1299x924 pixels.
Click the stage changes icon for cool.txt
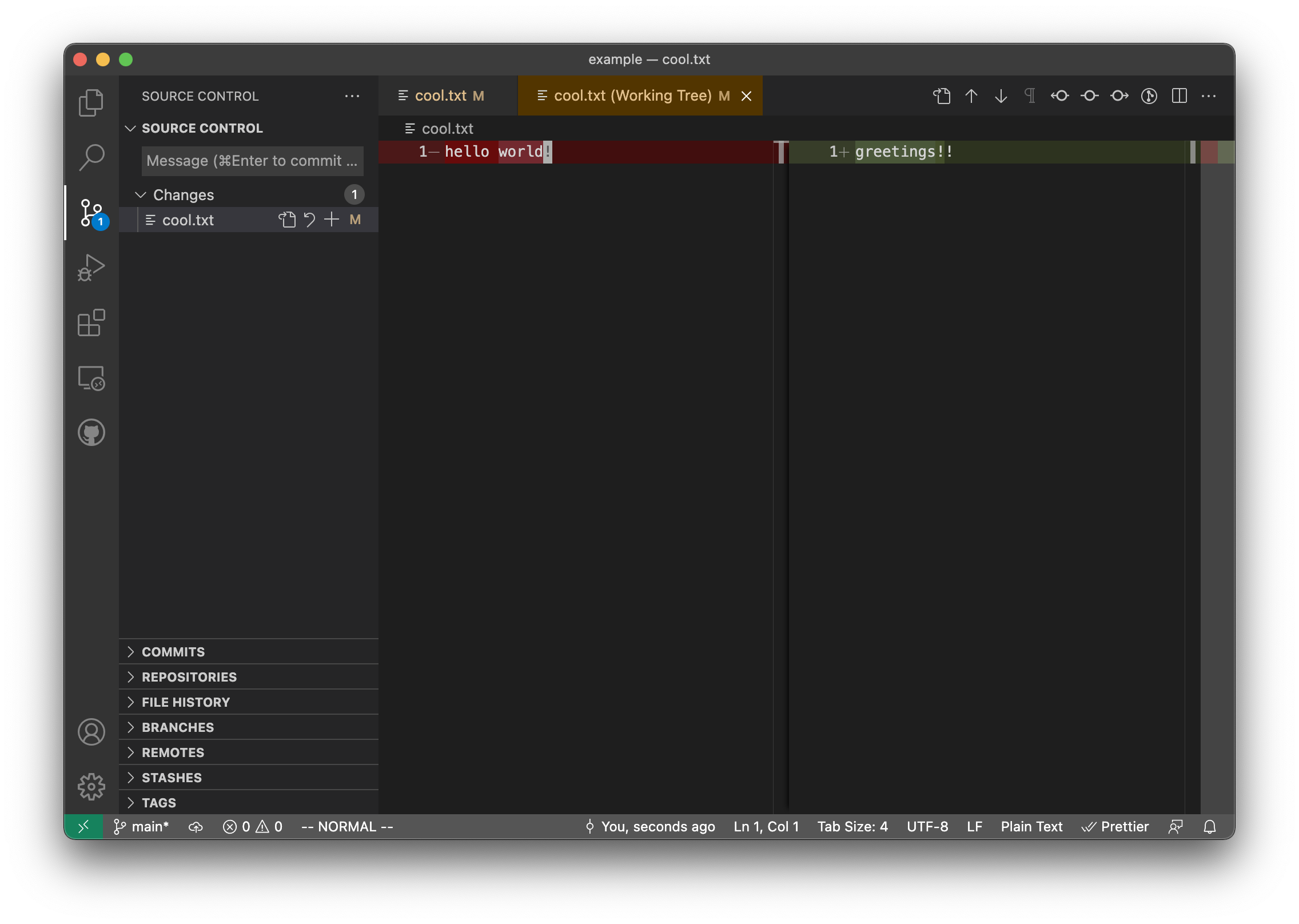coord(331,219)
